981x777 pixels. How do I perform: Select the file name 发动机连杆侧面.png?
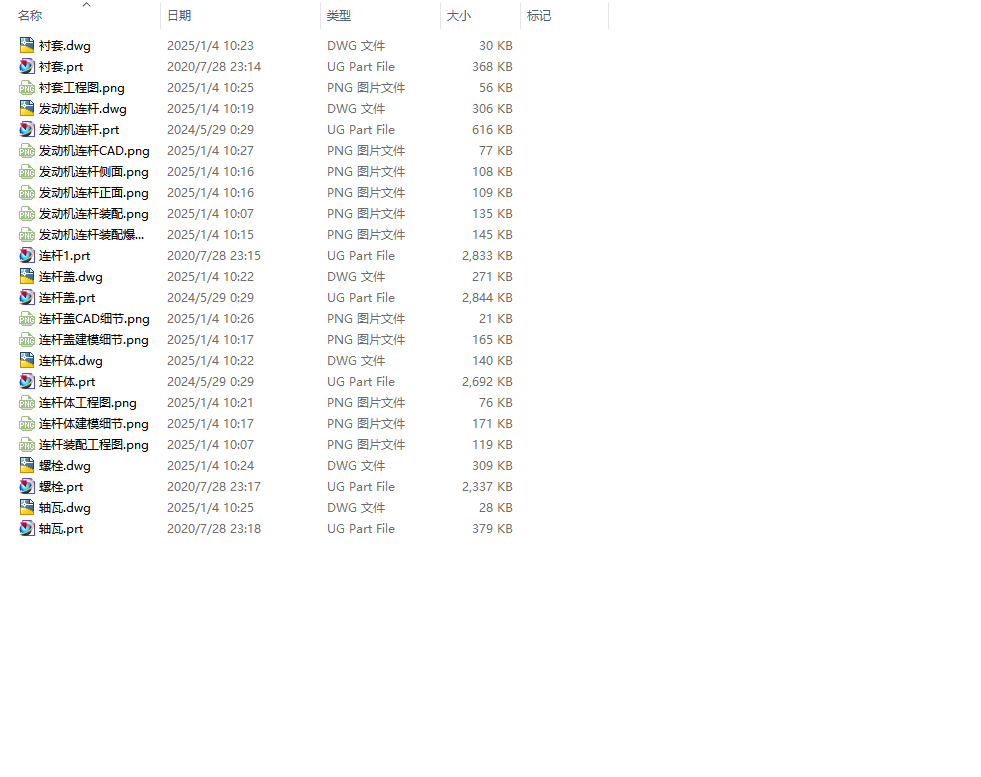coord(94,172)
